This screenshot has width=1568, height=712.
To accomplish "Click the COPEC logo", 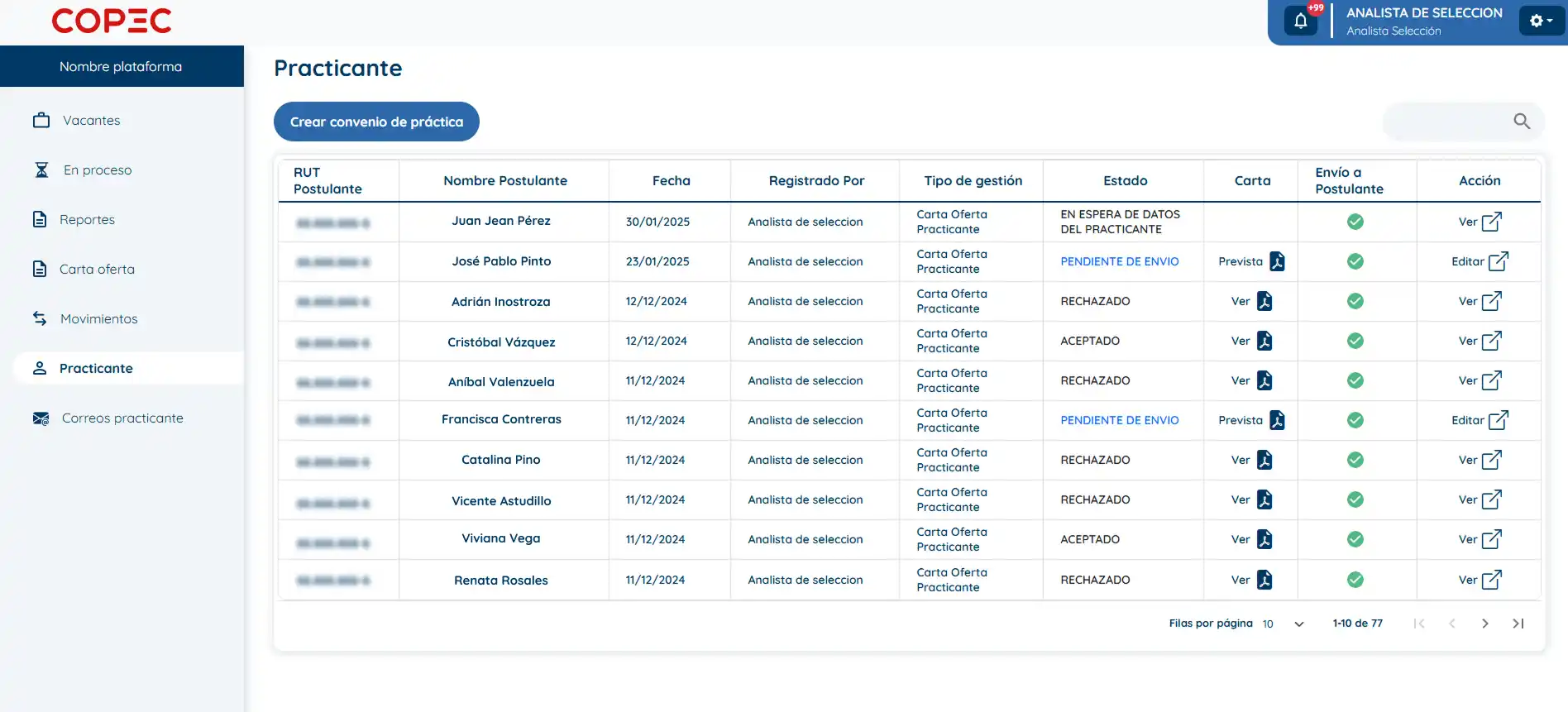I will coord(112,22).
